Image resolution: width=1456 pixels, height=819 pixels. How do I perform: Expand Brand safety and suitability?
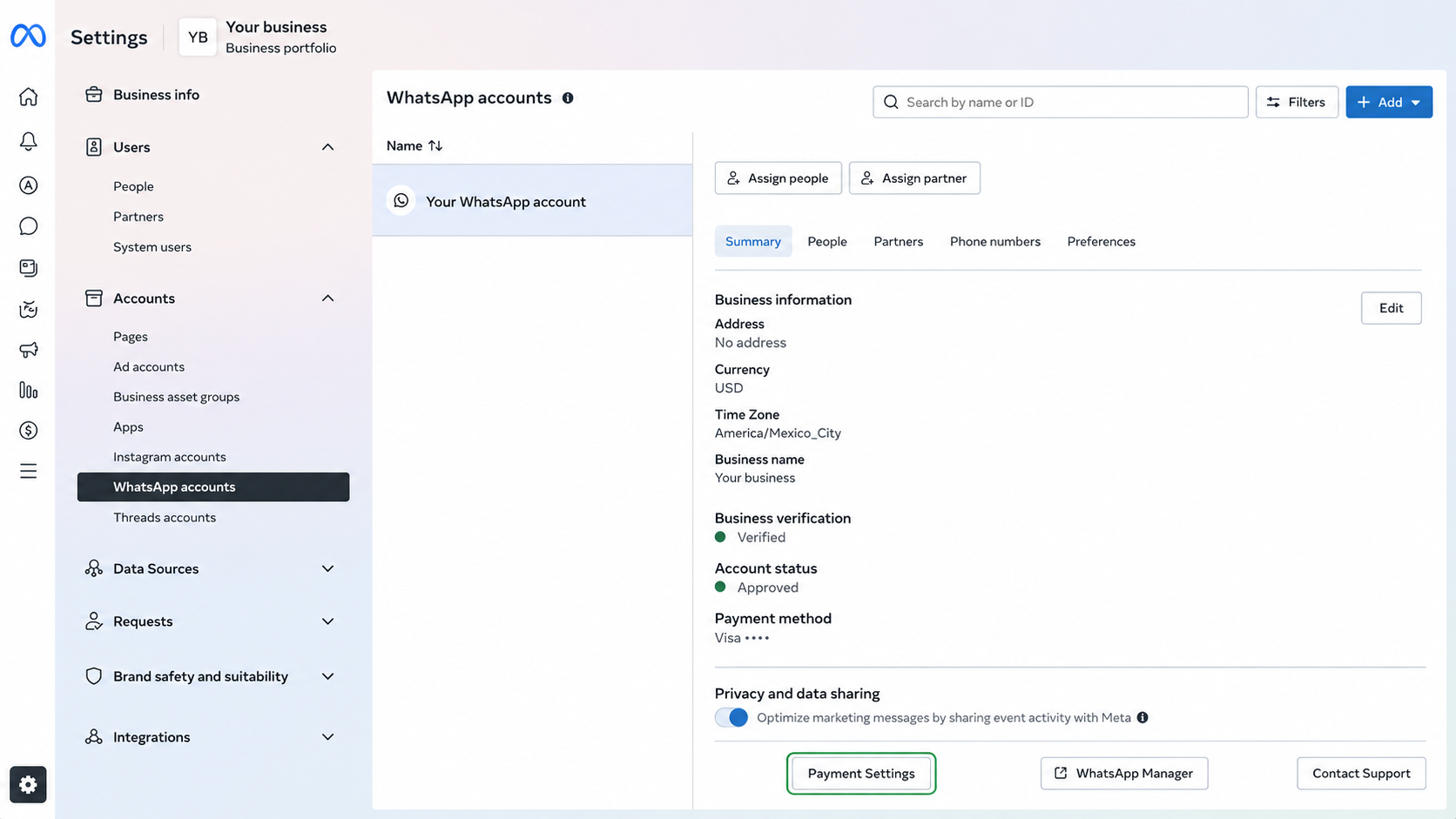(x=327, y=676)
